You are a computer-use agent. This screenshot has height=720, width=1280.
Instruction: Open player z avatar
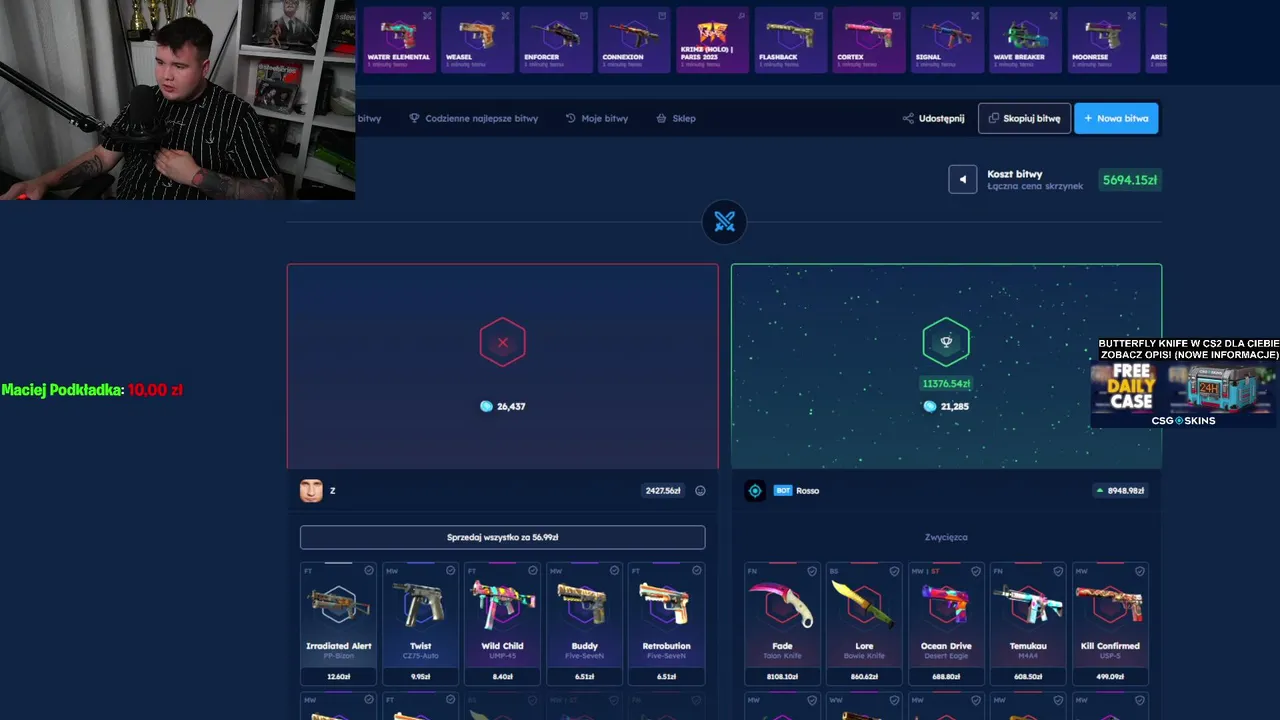point(311,490)
